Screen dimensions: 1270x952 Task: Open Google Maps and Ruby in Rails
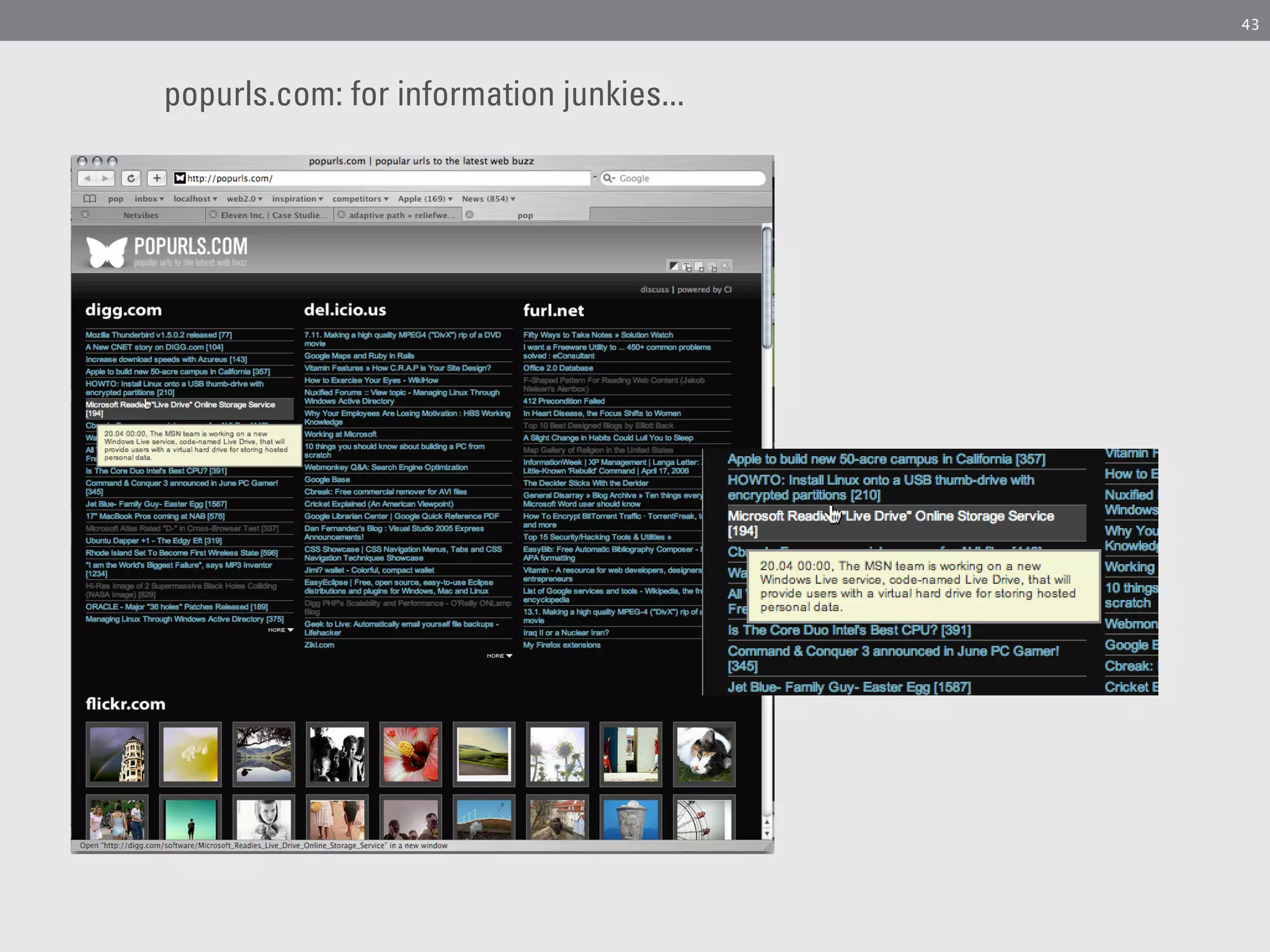[x=359, y=356]
